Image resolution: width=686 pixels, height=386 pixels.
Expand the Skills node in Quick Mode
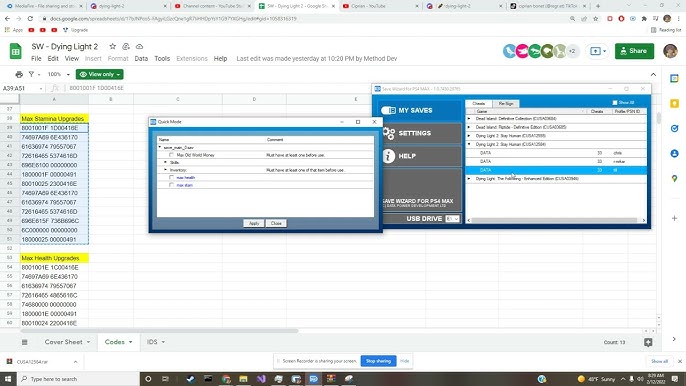pyautogui.click(x=165, y=162)
